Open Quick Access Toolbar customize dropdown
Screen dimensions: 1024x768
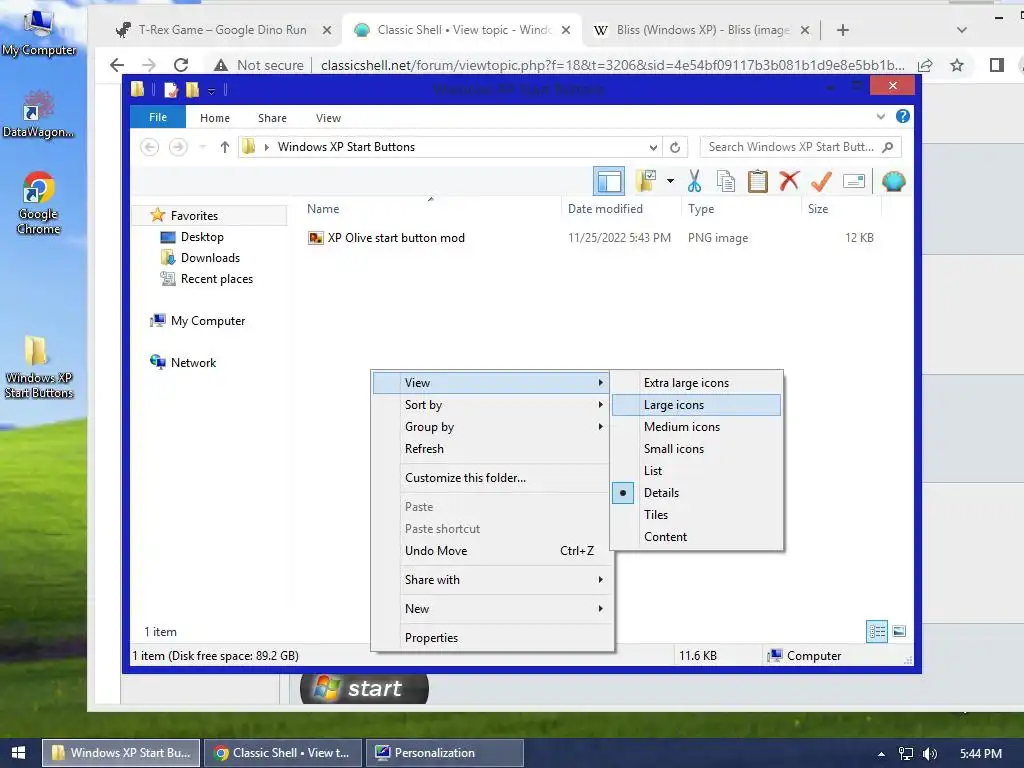tap(211, 90)
